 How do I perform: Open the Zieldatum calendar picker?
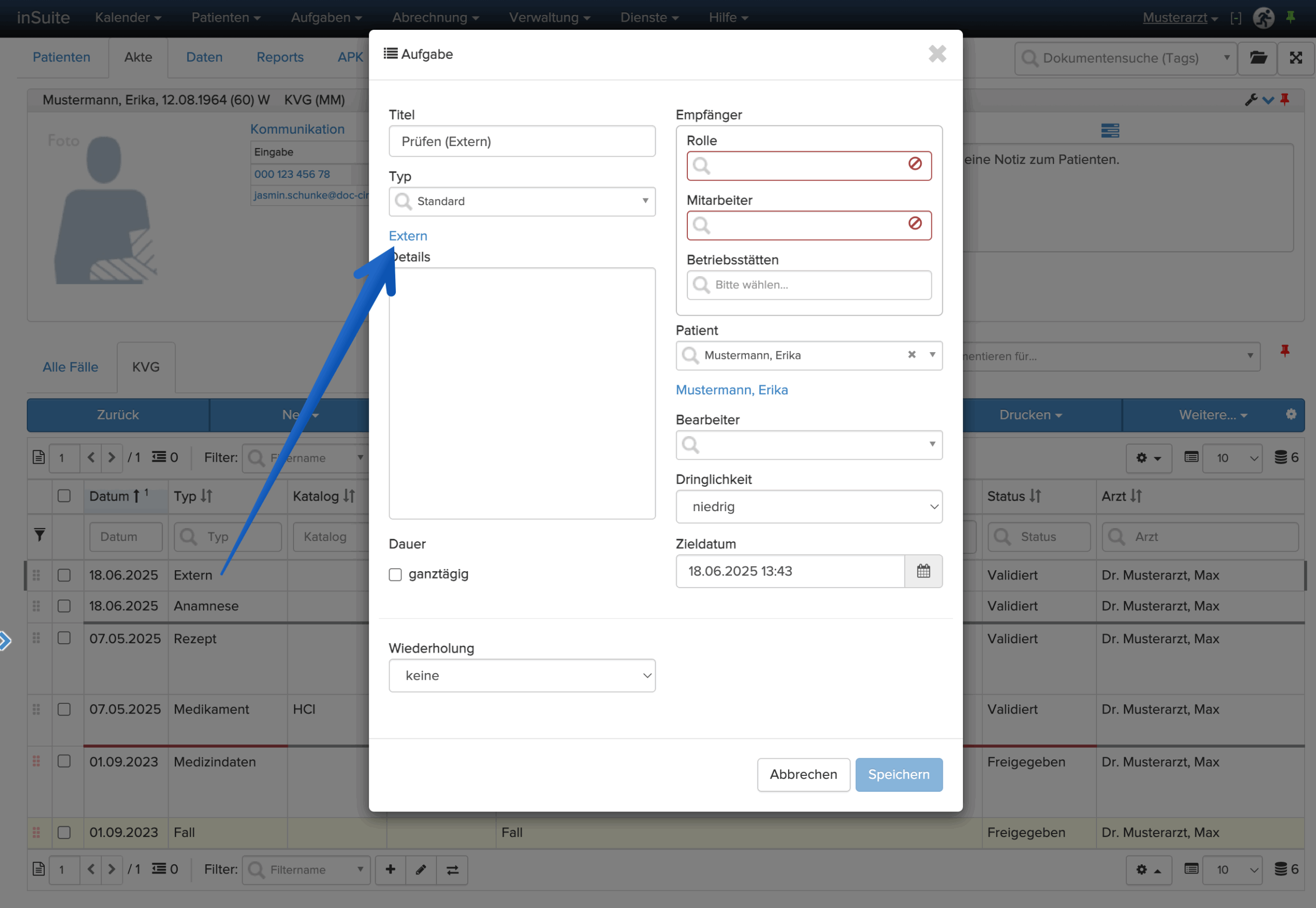(923, 571)
